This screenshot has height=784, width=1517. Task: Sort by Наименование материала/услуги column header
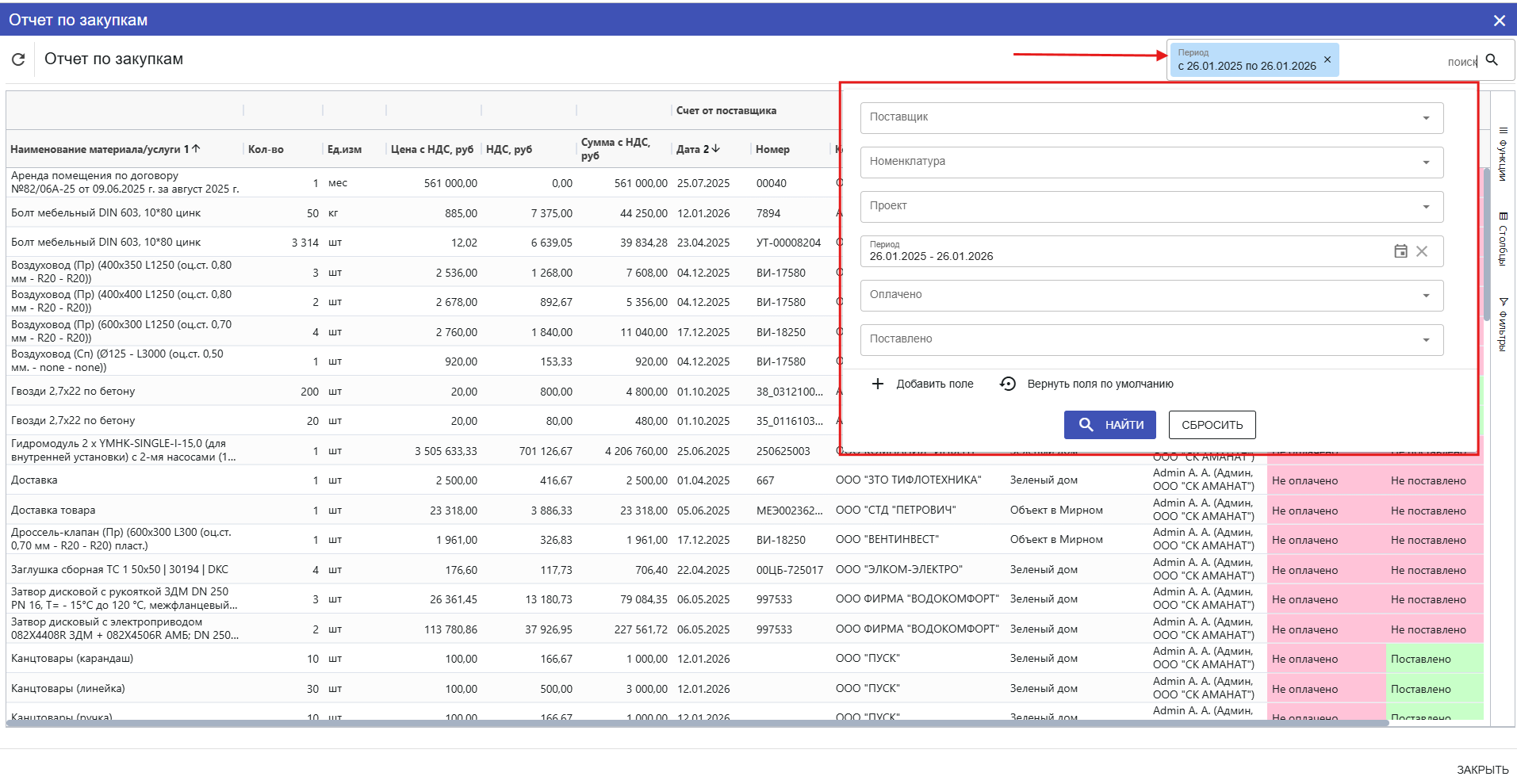tap(95, 149)
